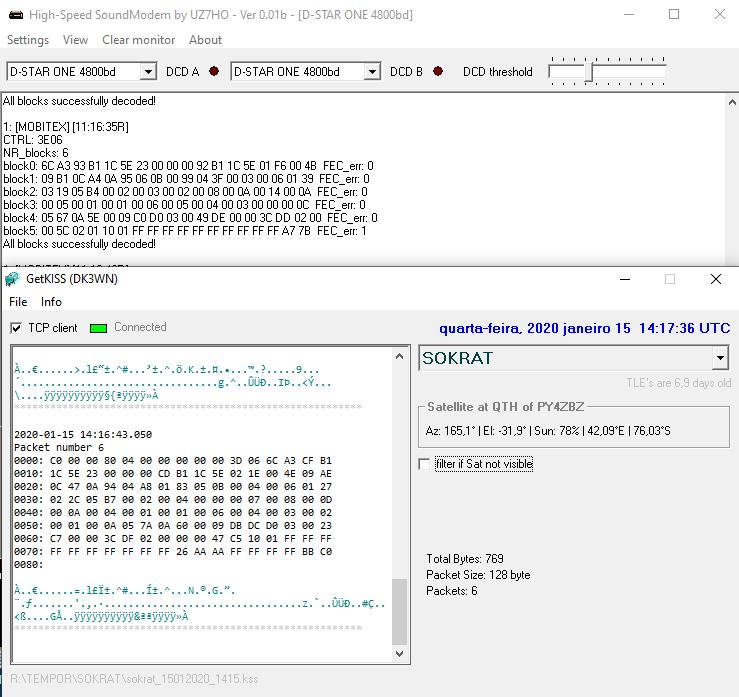This screenshot has width=739, height=697.
Task: Click SoundModem title bar app icon
Action: [x=16, y=15]
